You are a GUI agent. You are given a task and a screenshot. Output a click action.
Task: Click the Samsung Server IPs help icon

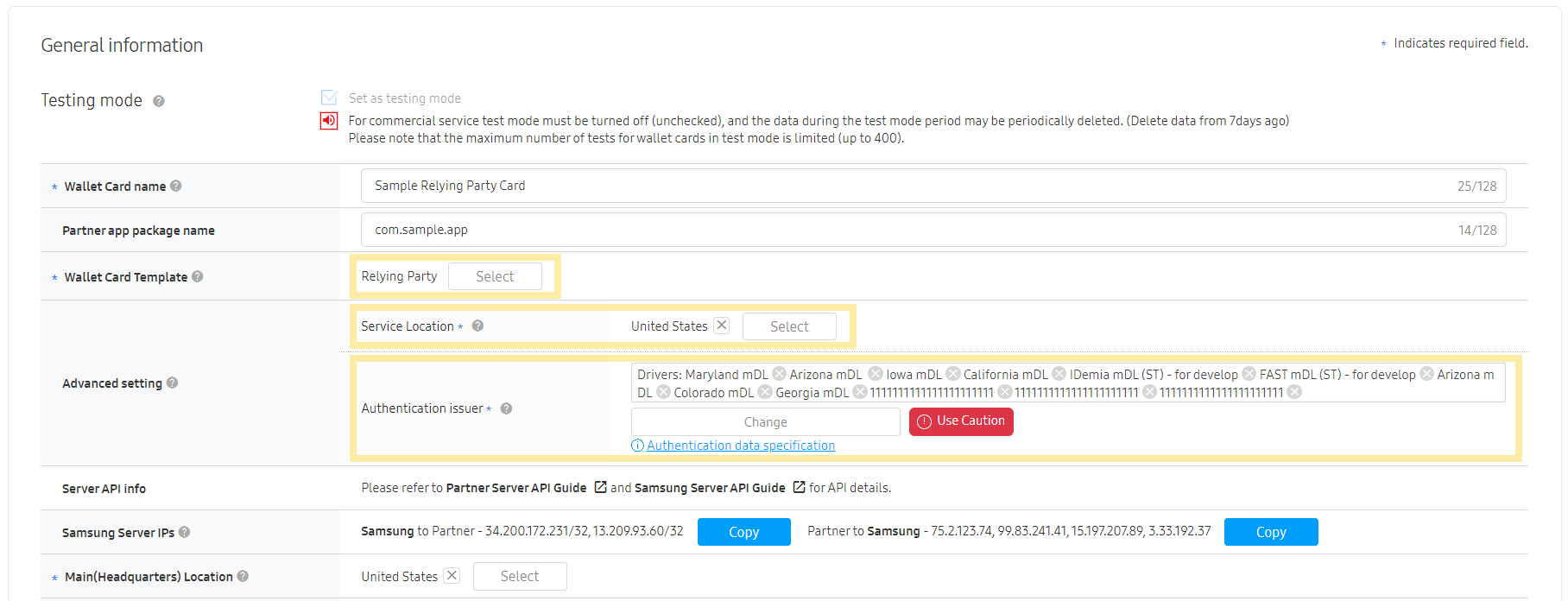[x=185, y=532]
